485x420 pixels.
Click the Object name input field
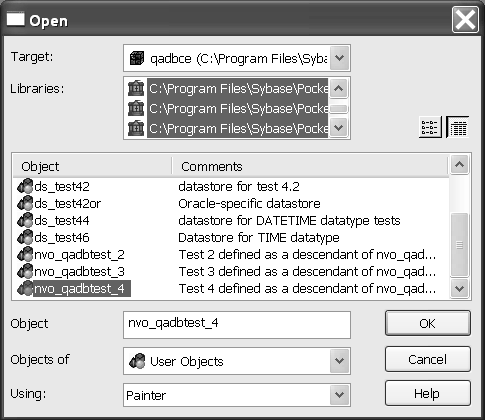coord(237,325)
